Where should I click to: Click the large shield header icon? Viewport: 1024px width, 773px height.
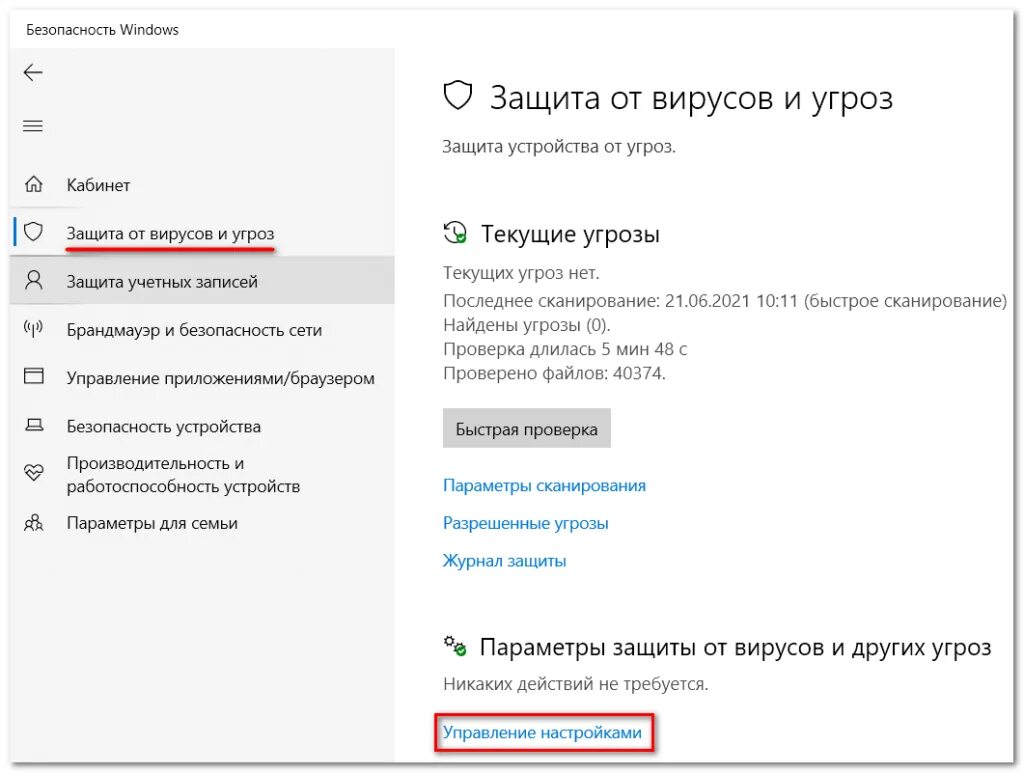457,96
